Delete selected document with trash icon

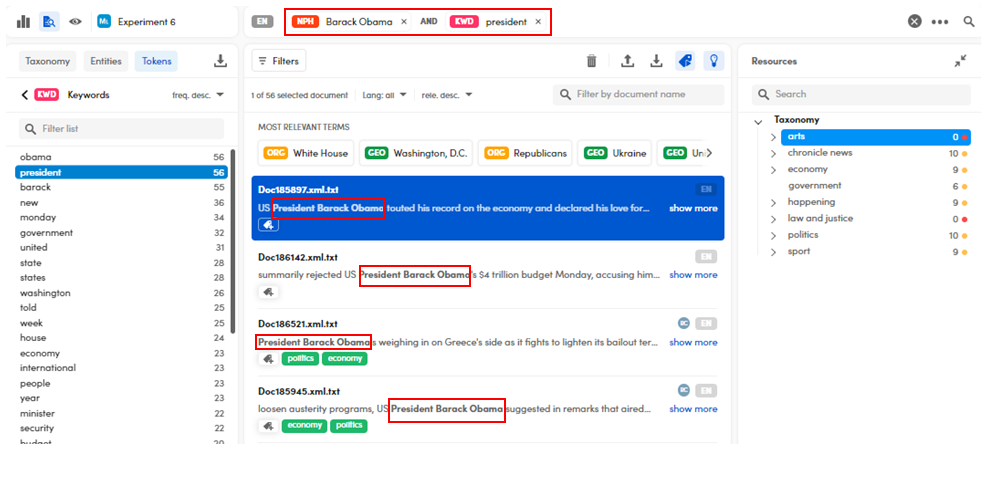591,61
